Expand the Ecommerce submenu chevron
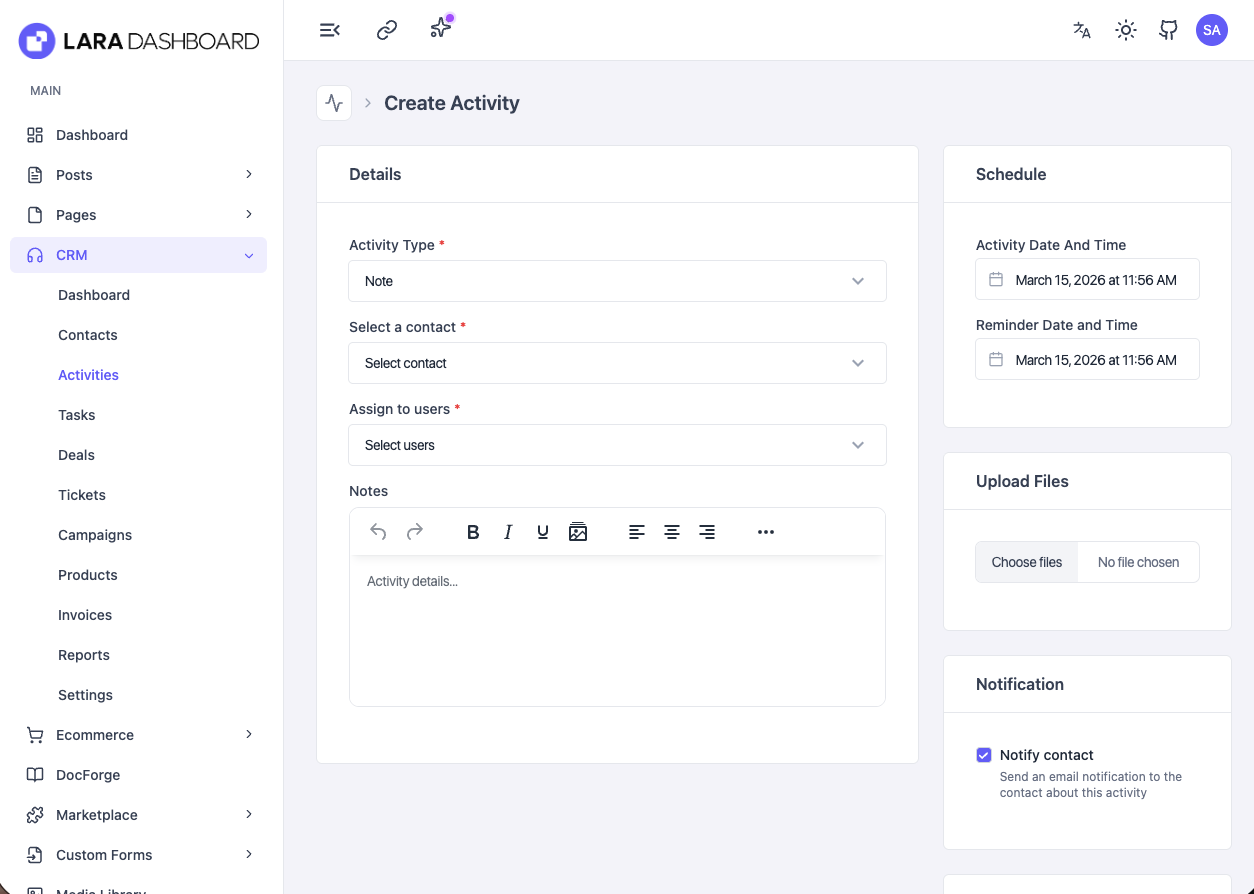1254x894 pixels. pos(249,734)
